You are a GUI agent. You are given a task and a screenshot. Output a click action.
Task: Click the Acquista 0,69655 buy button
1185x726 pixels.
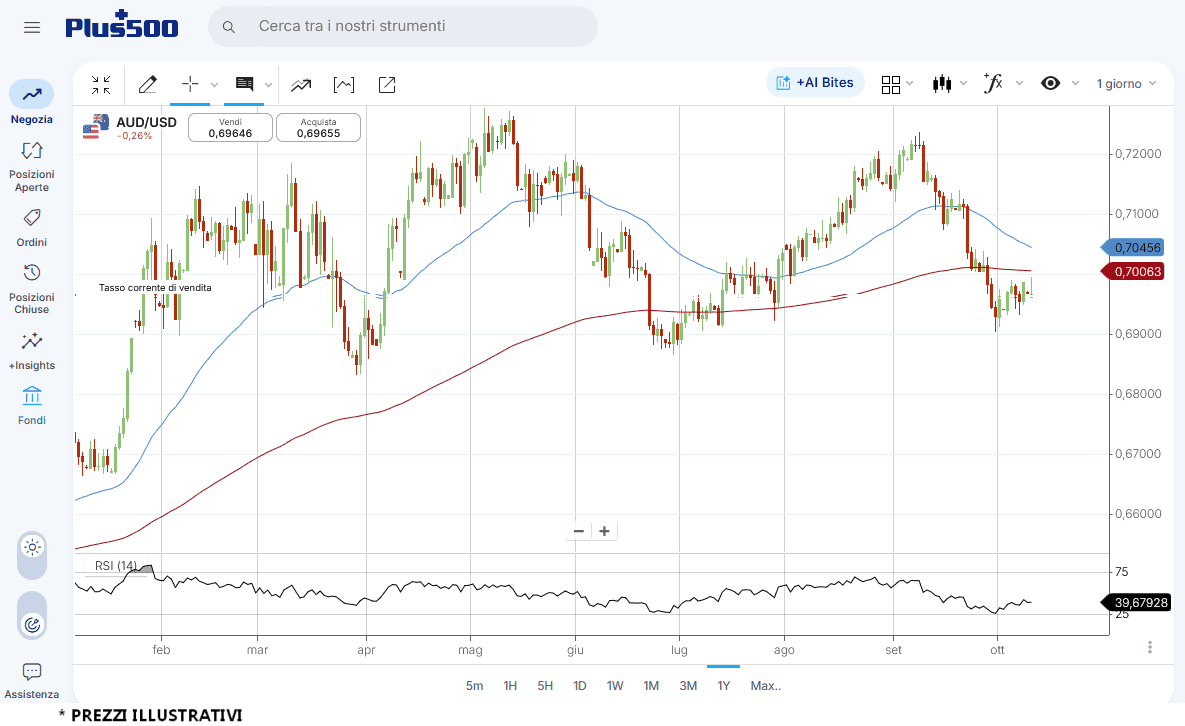(318, 128)
